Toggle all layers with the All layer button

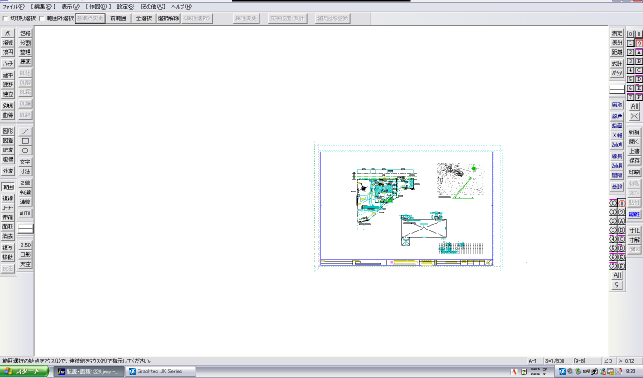634,107
